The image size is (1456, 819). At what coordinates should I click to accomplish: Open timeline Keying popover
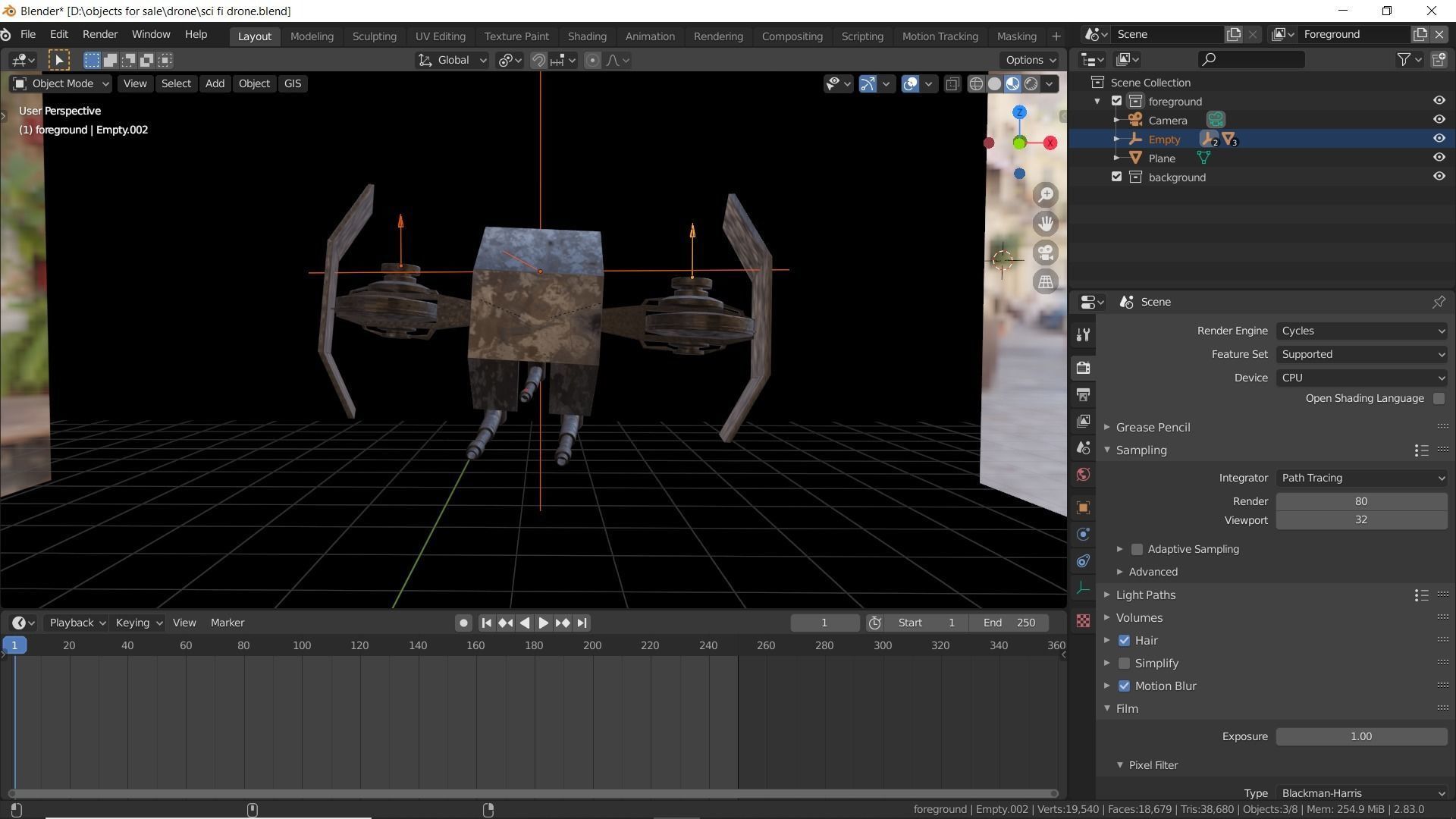pyautogui.click(x=139, y=623)
